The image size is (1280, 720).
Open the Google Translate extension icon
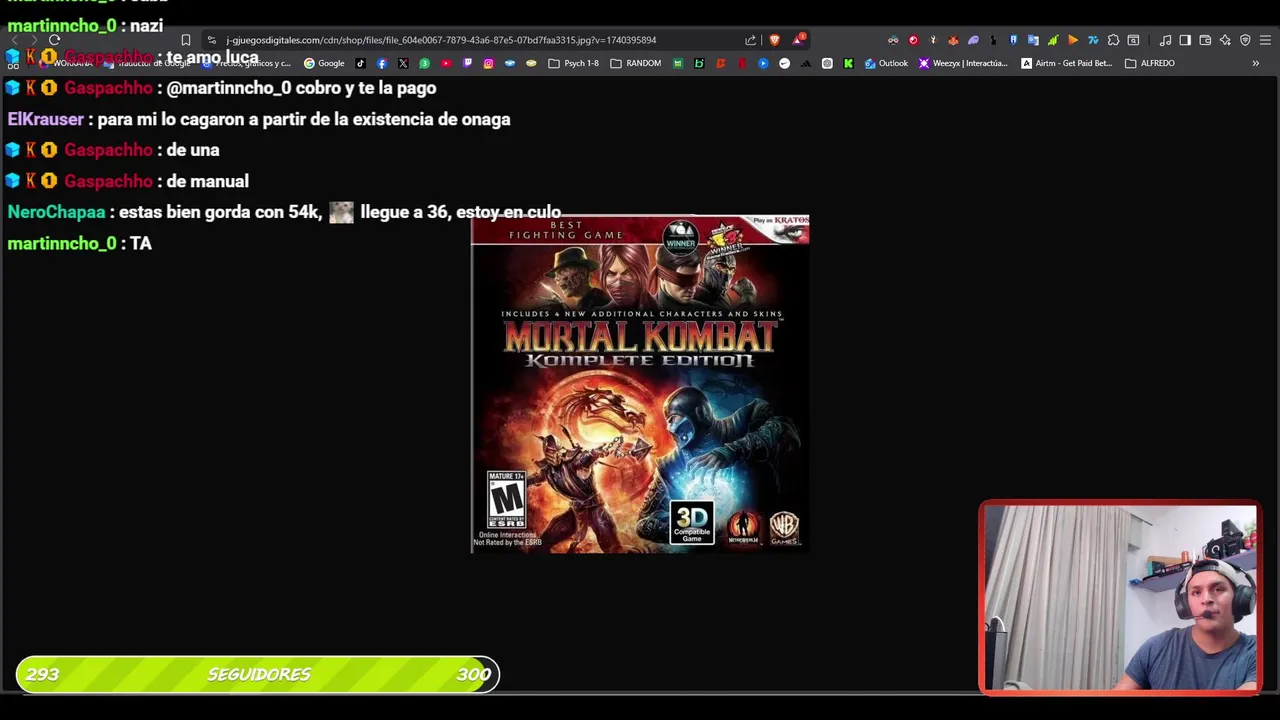(x=1033, y=40)
